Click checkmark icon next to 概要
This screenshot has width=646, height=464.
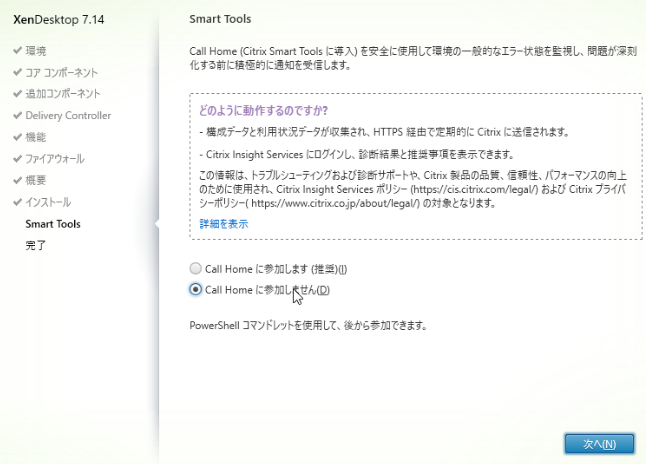pyautogui.click(x=17, y=180)
